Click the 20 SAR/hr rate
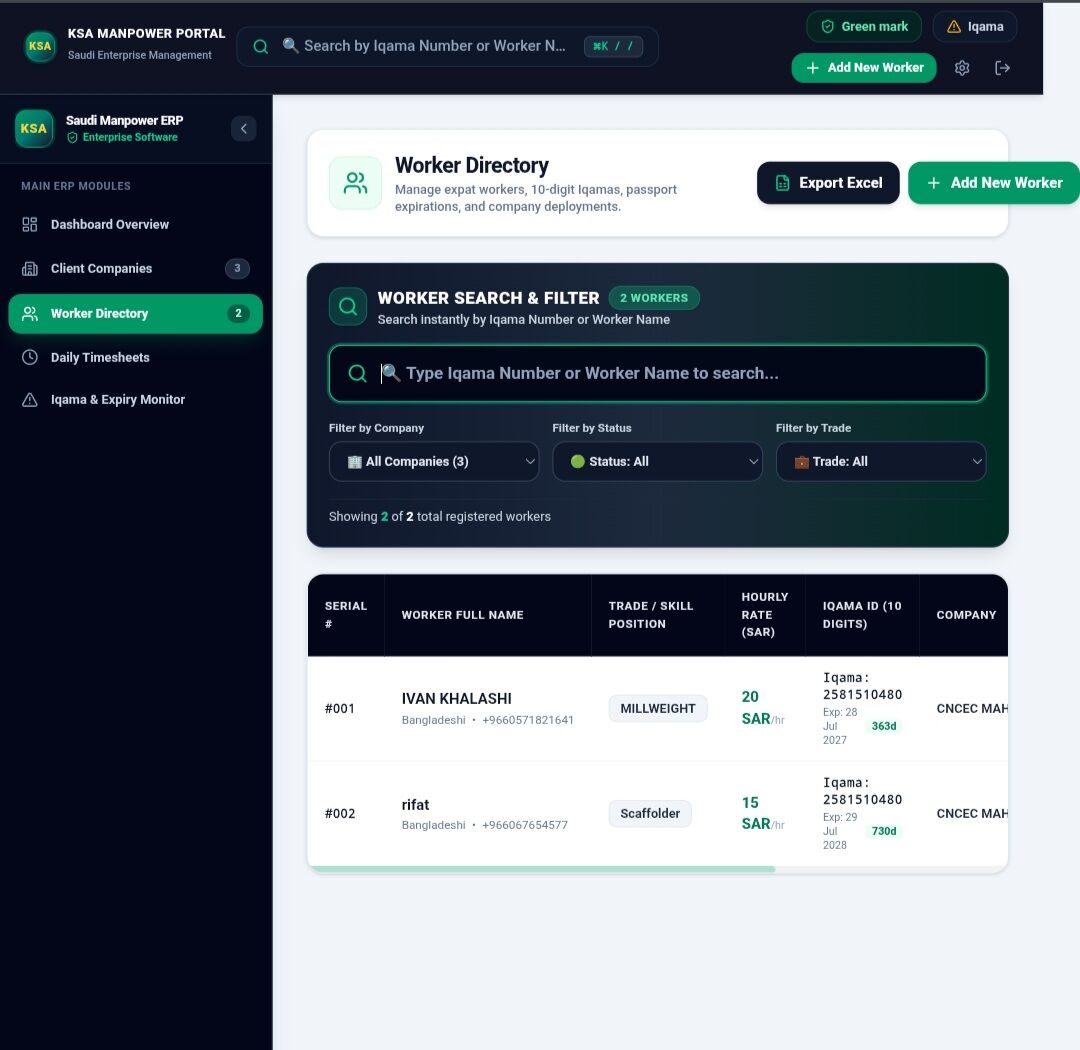The image size is (1080, 1050). 763,708
